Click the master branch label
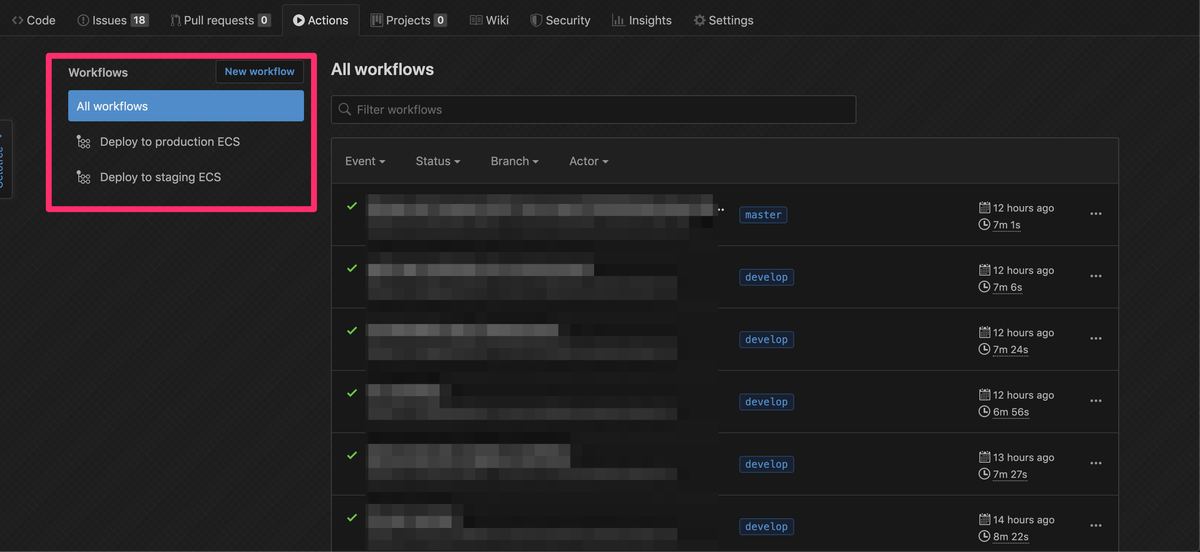Viewport: 1200px width, 552px height. 763,215
